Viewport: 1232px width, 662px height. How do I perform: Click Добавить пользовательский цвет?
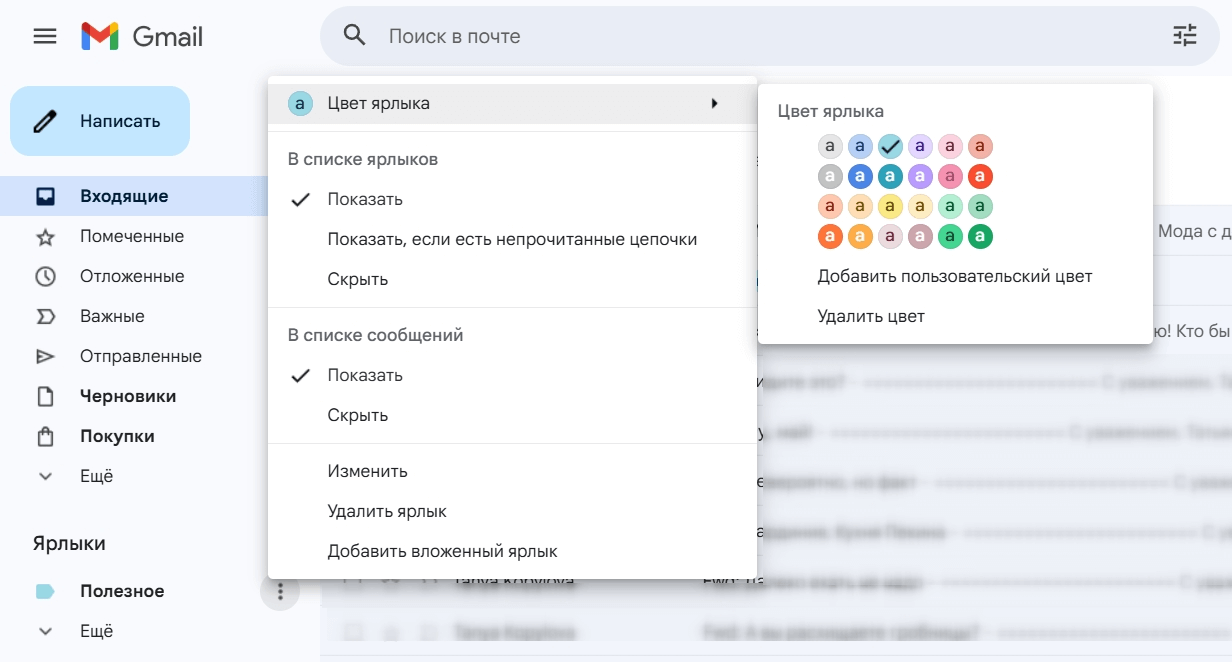coord(954,276)
